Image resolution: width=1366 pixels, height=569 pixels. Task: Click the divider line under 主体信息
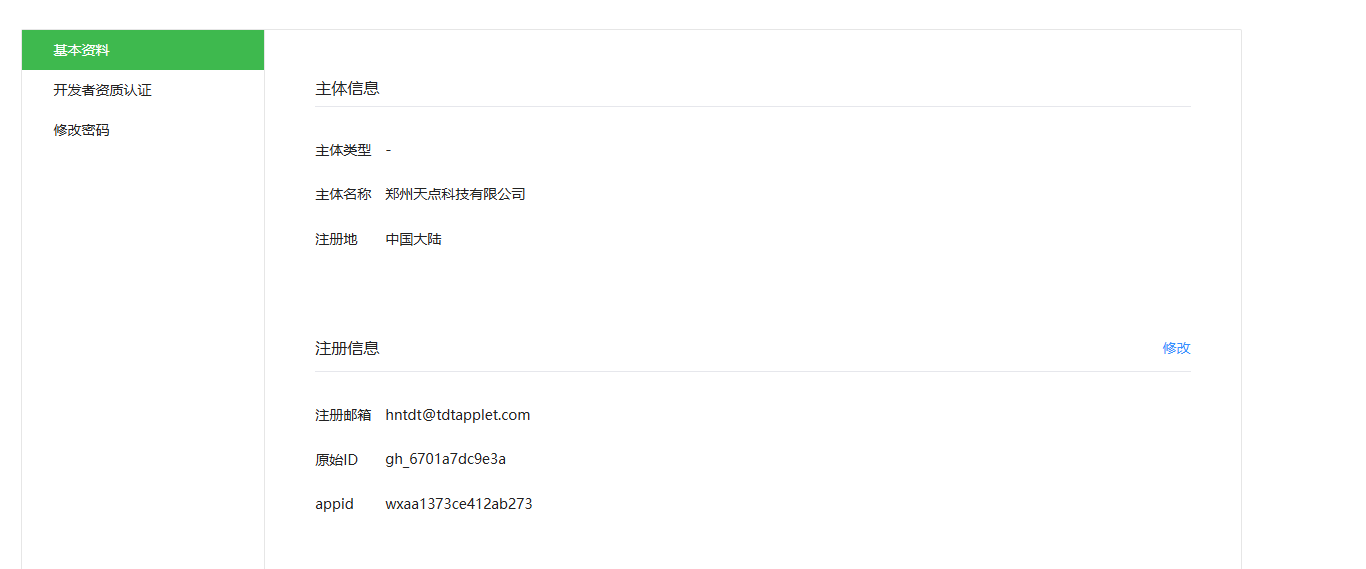click(753, 106)
